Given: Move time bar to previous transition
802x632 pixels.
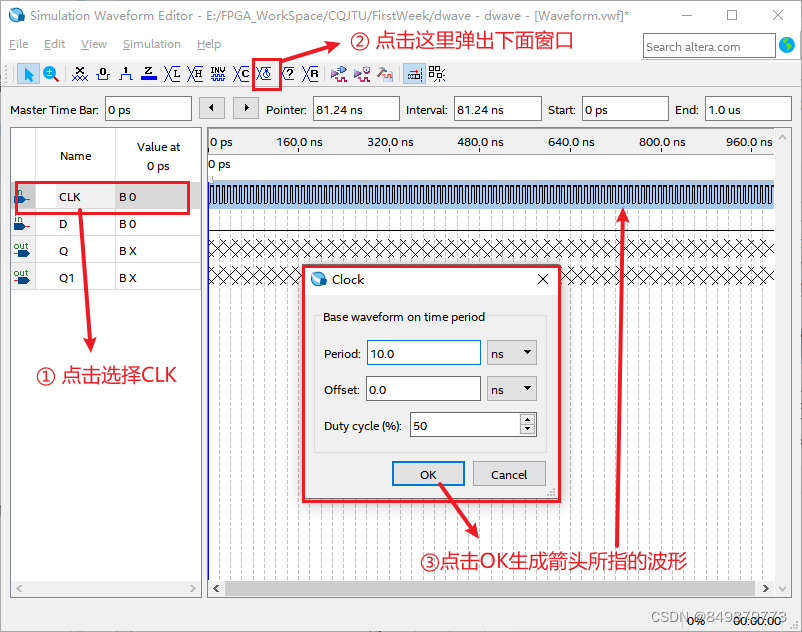Looking at the screenshot, I should coord(212,108).
